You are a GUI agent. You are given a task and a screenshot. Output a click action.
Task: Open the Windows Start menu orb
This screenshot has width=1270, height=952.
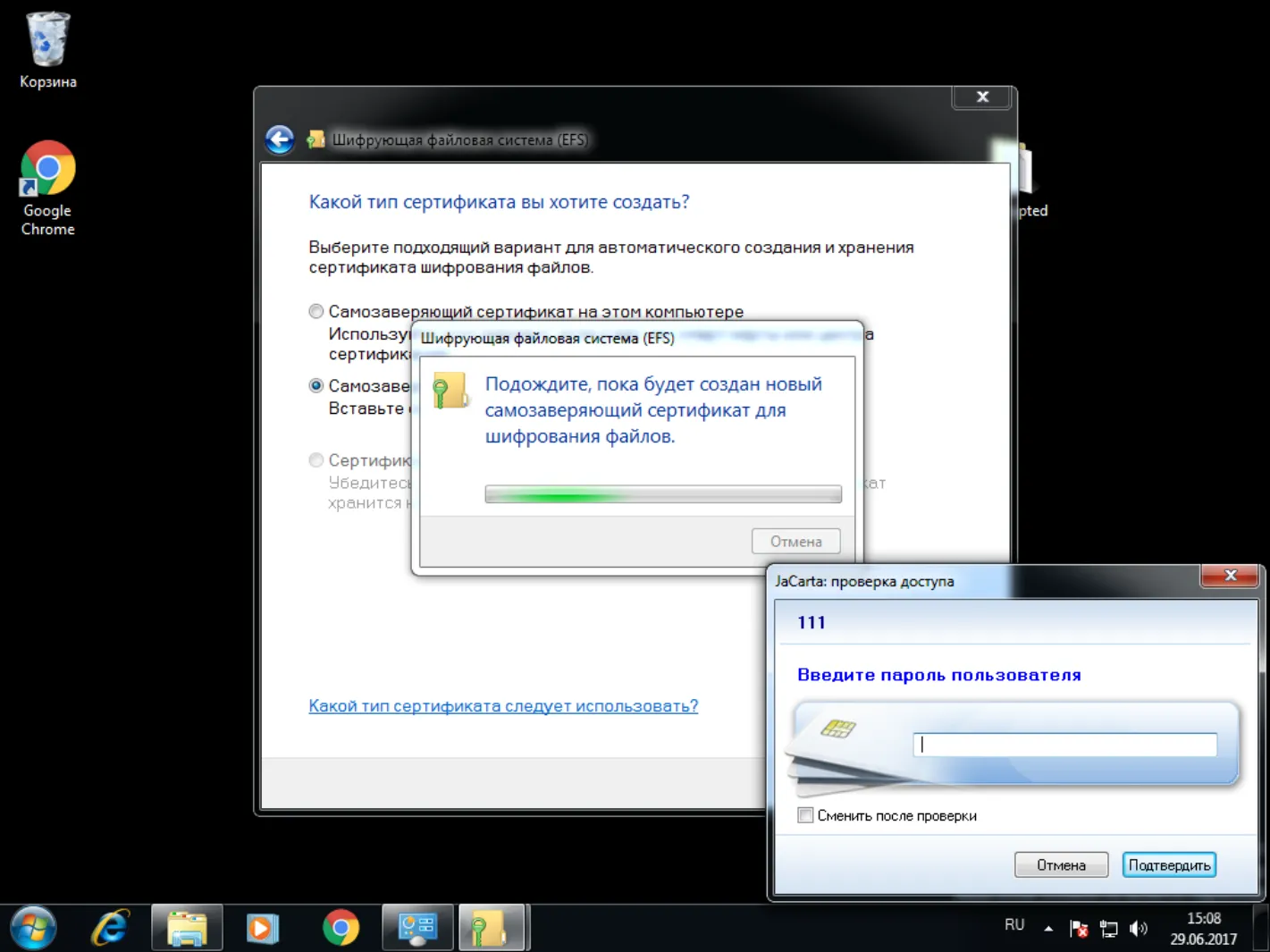[33, 928]
